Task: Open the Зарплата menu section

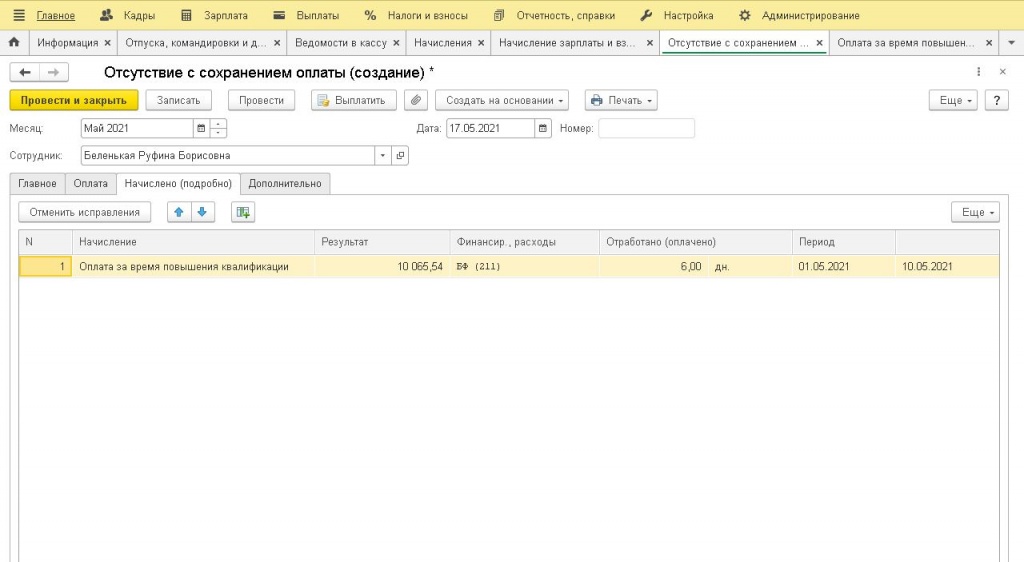Action: coord(214,15)
